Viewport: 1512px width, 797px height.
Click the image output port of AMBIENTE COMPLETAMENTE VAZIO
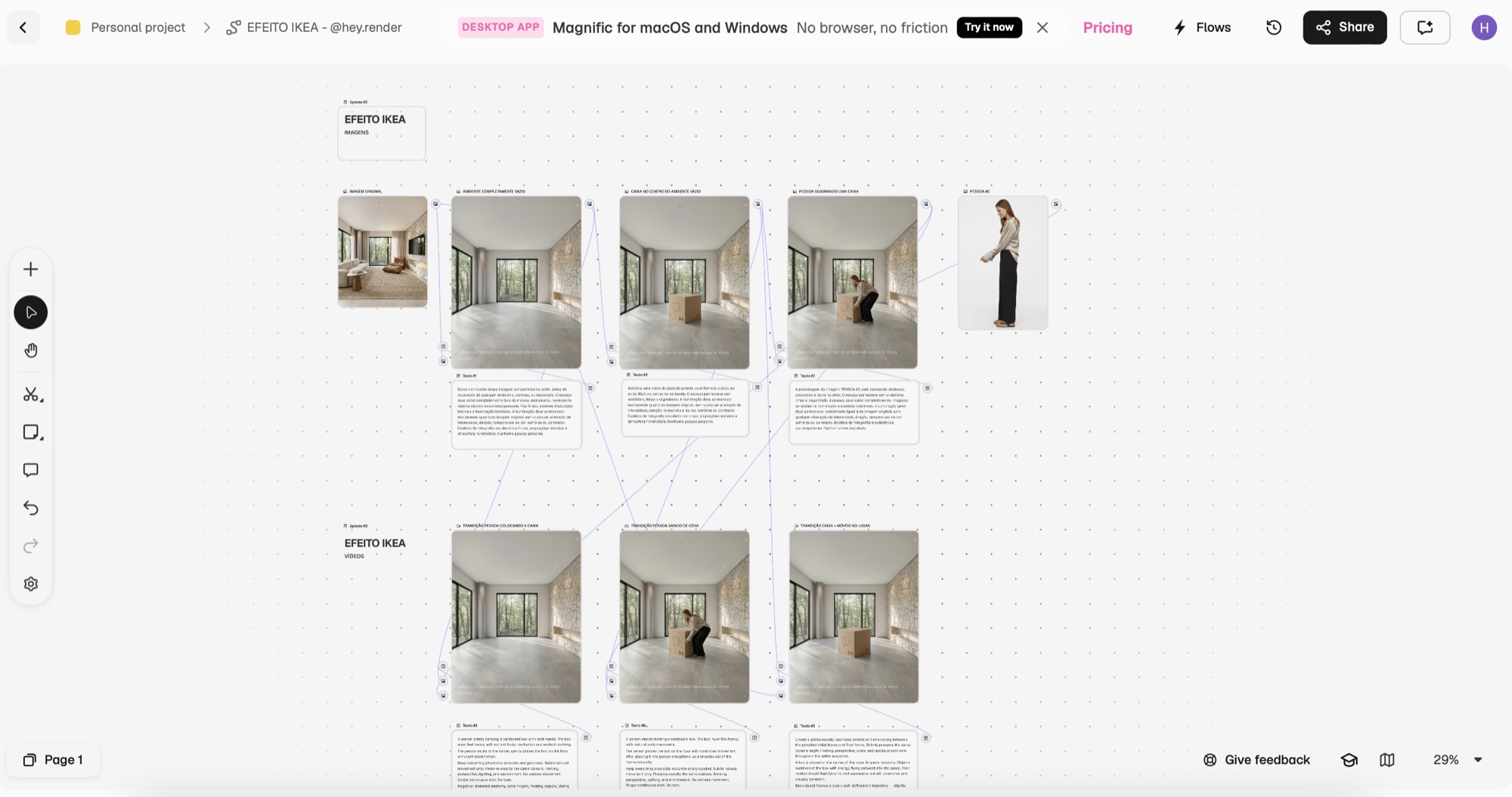[590, 203]
